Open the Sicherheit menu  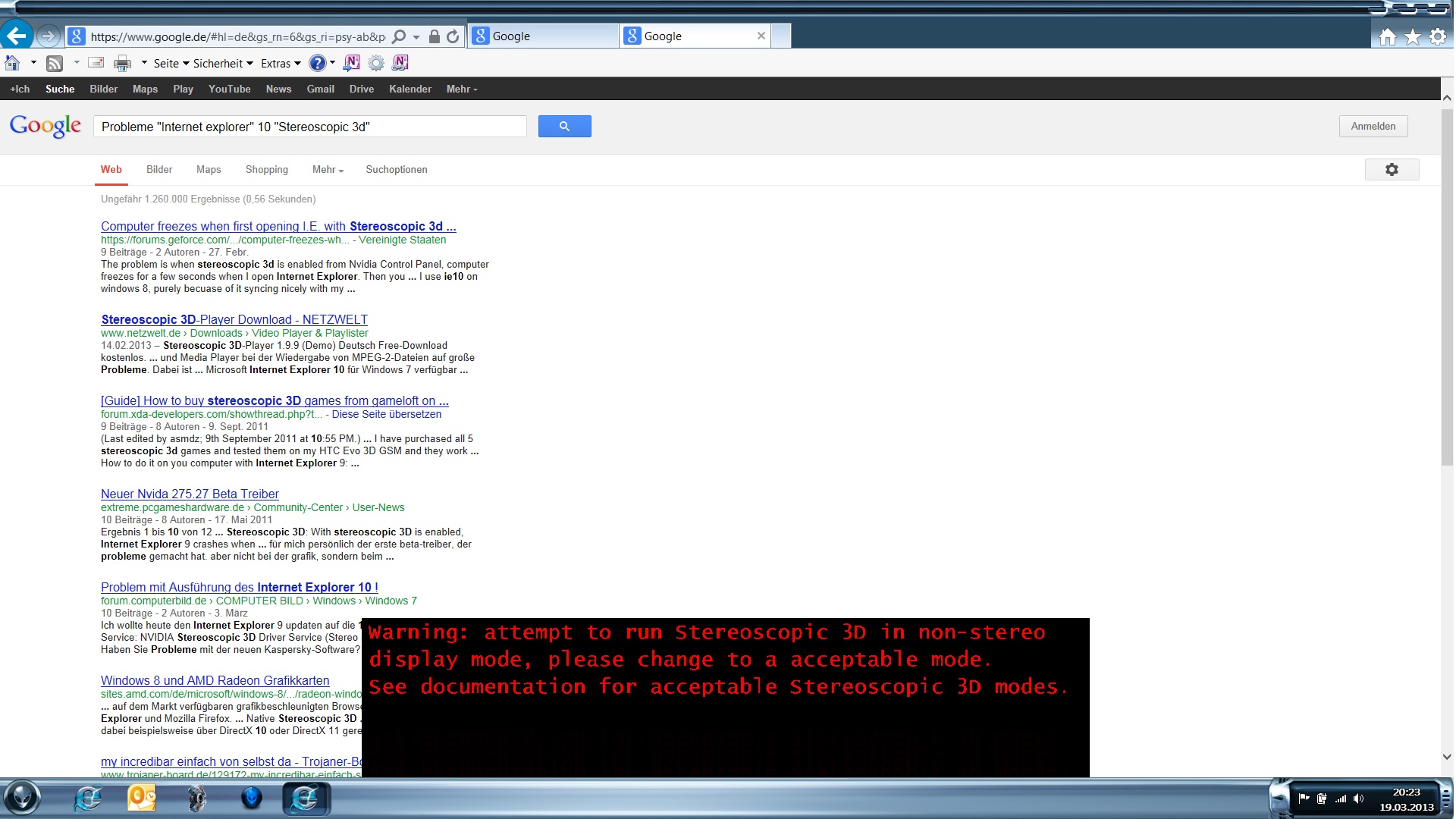[x=223, y=64]
